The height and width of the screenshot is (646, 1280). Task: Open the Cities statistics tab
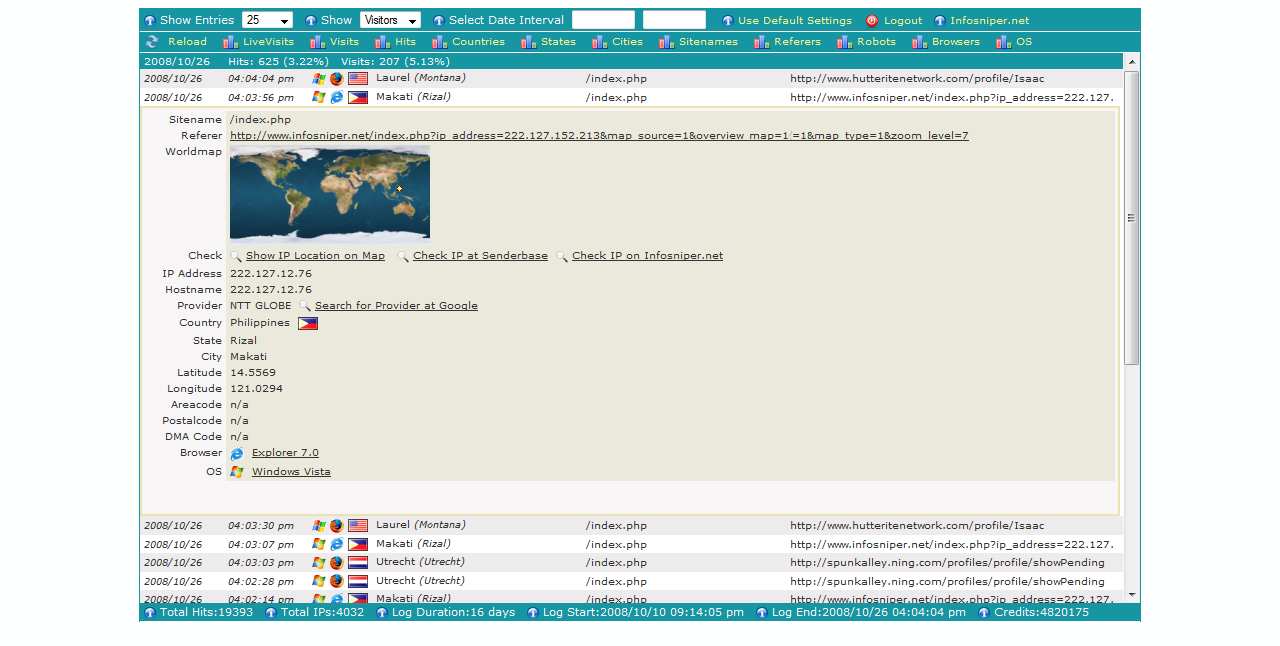(628, 42)
